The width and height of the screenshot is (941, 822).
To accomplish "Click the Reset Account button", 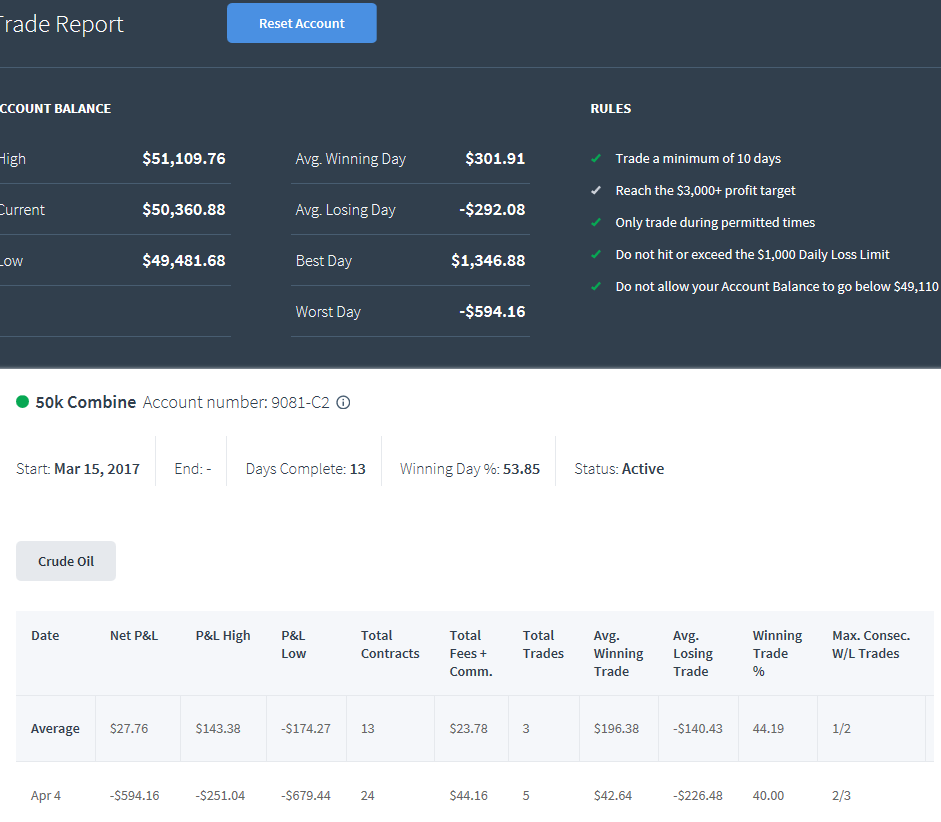I will click(x=302, y=23).
